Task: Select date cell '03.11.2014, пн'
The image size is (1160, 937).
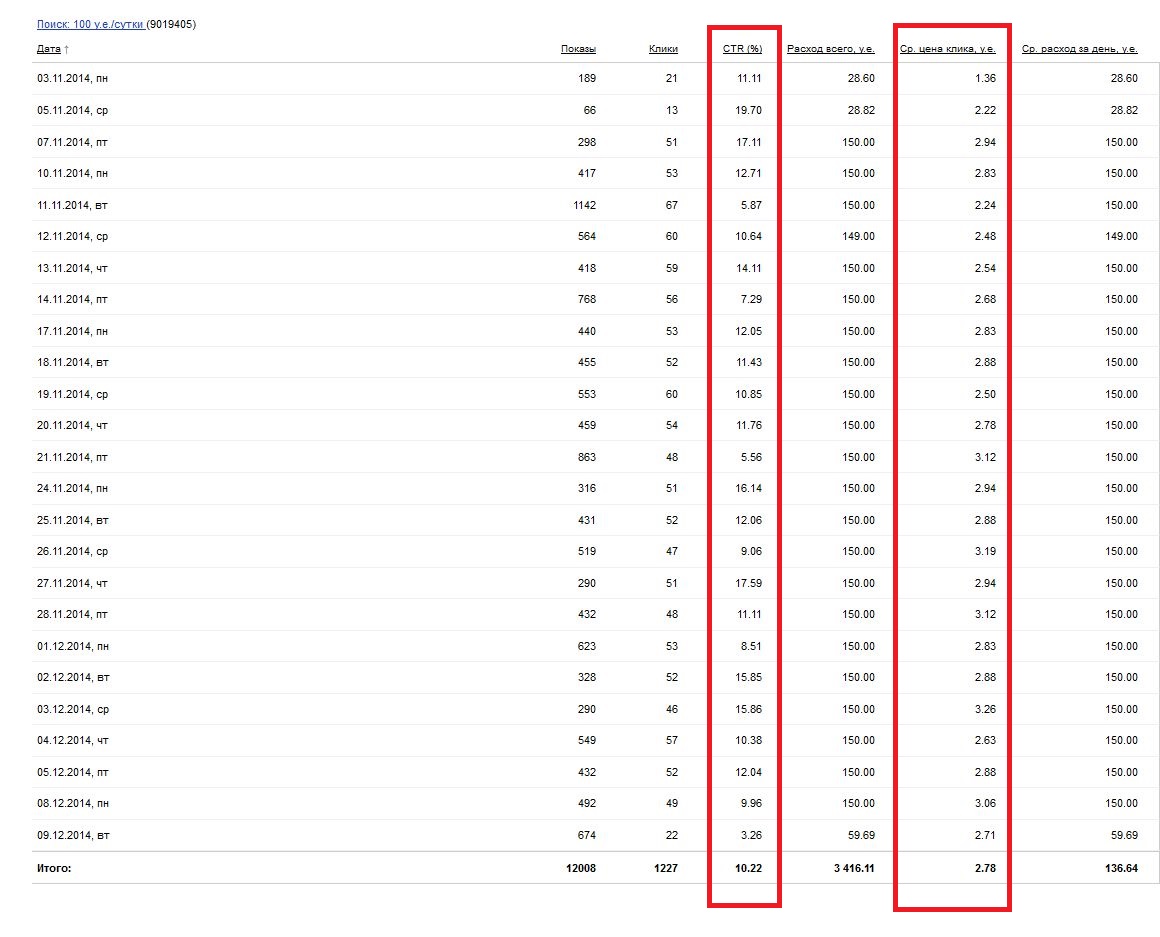Action: click(x=72, y=78)
